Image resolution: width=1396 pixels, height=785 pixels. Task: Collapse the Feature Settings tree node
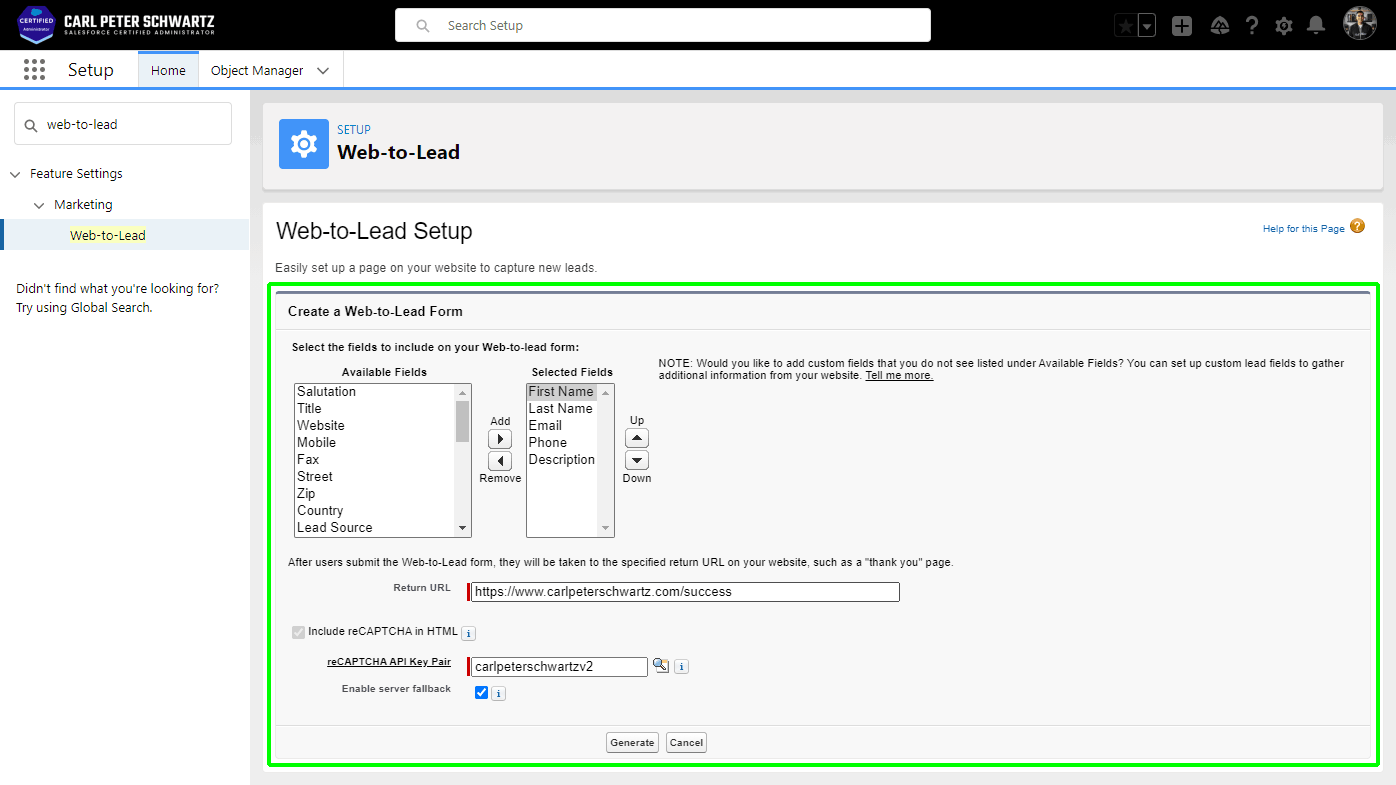coord(15,174)
